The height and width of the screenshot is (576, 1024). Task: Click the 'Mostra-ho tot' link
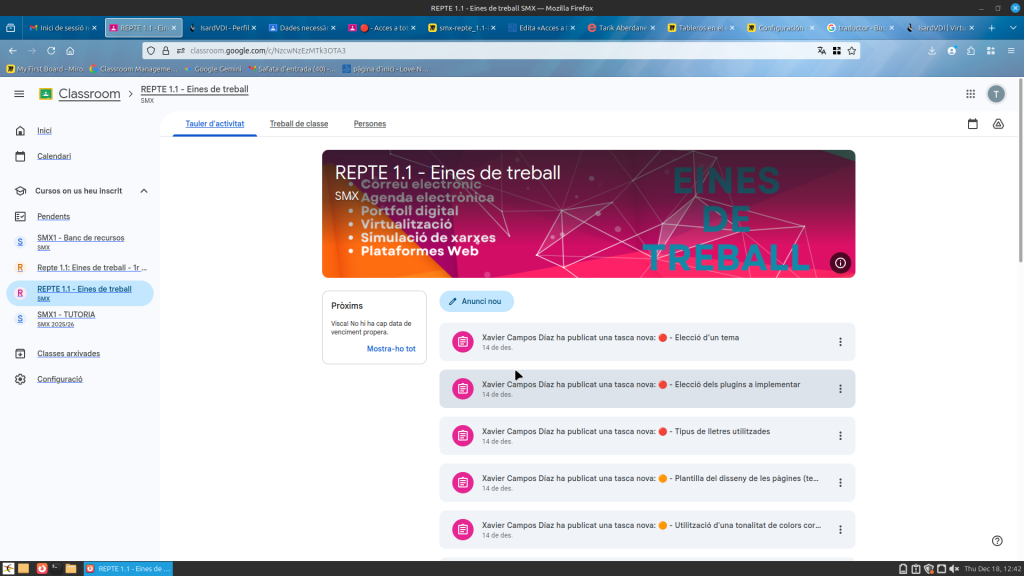coord(391,349)
